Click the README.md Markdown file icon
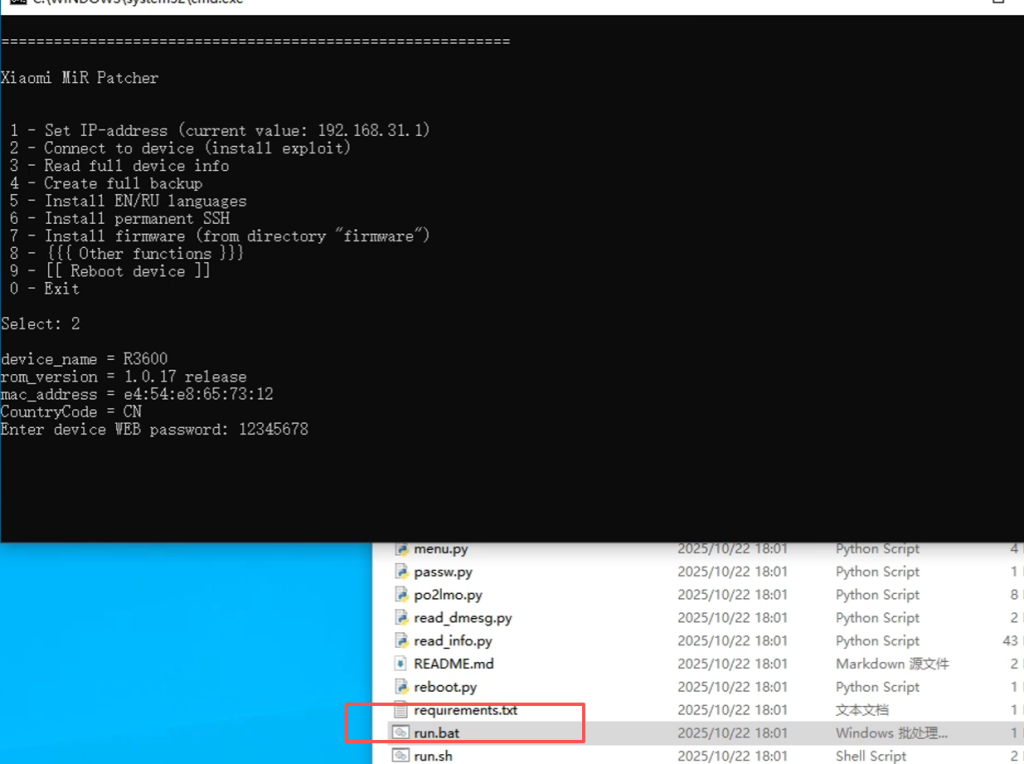Viewport: 1024px width, 764px height. 402,664
